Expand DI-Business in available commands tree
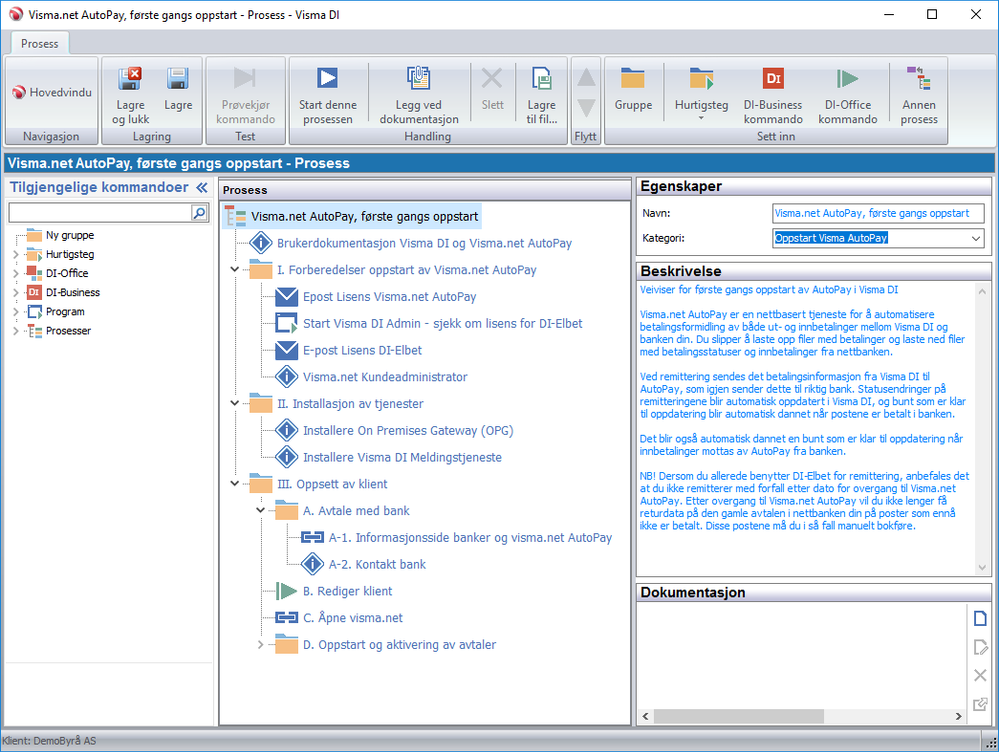Image resolution: width=999 pixels, height=752 pixels. click(15, 293)
